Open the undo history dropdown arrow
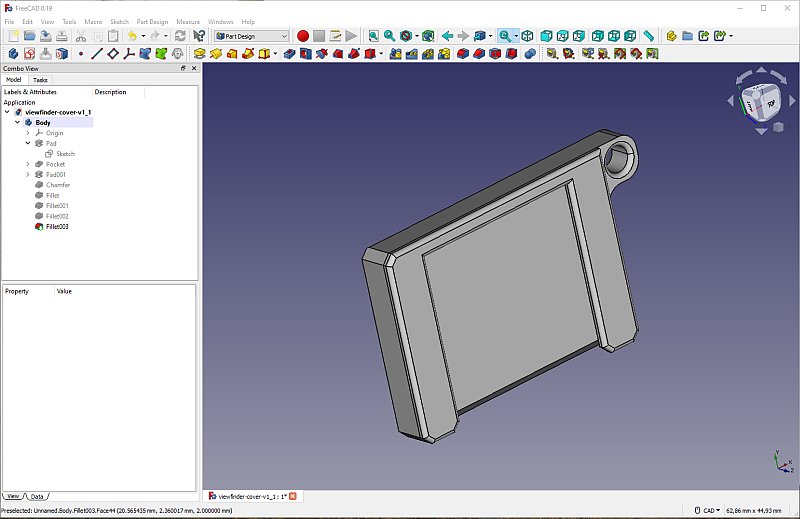800x519 pixels. (143, 36)
